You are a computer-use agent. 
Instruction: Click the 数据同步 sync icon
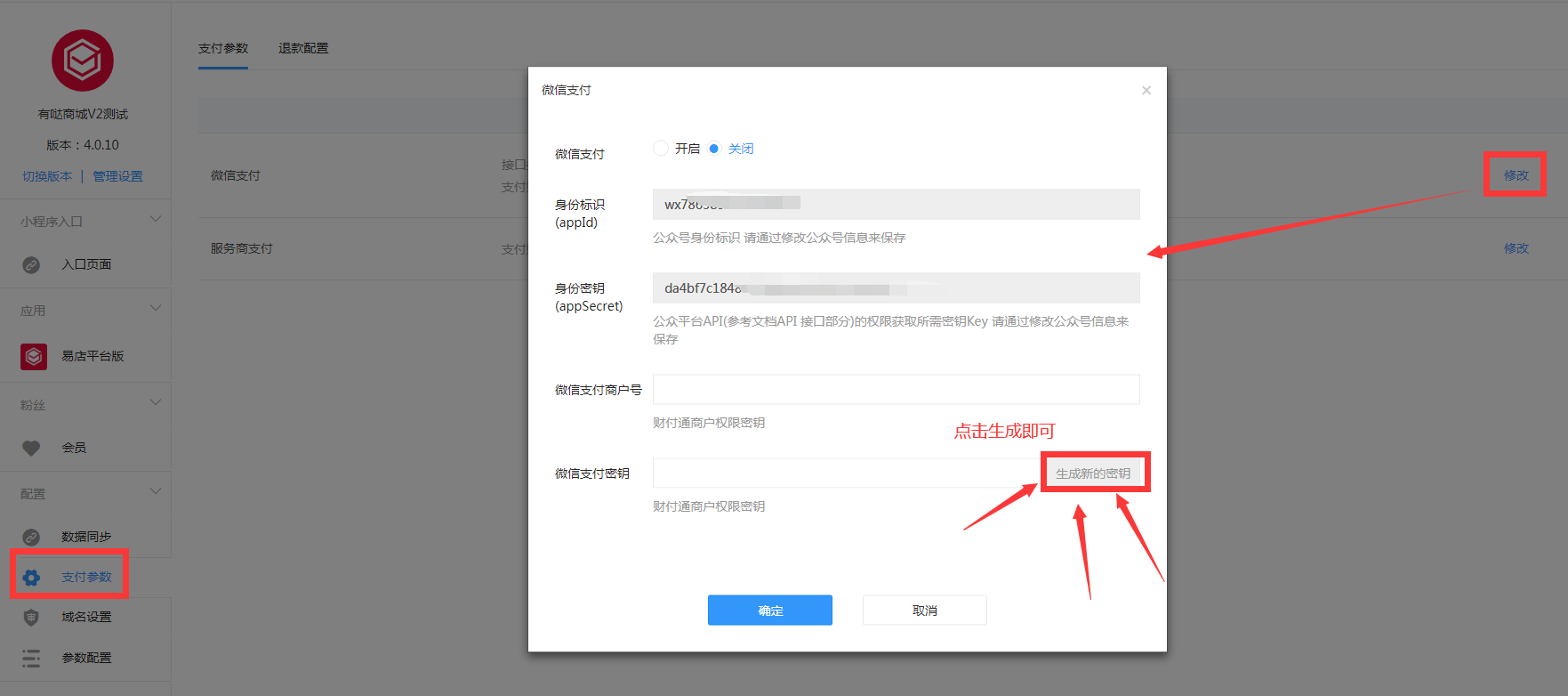pos(31,537)
